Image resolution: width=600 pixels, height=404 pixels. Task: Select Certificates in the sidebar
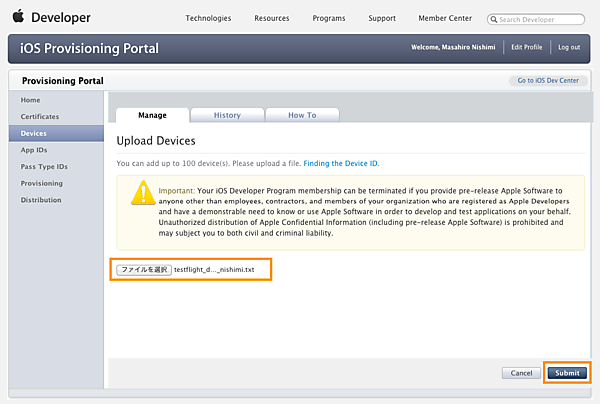[40, 117]
